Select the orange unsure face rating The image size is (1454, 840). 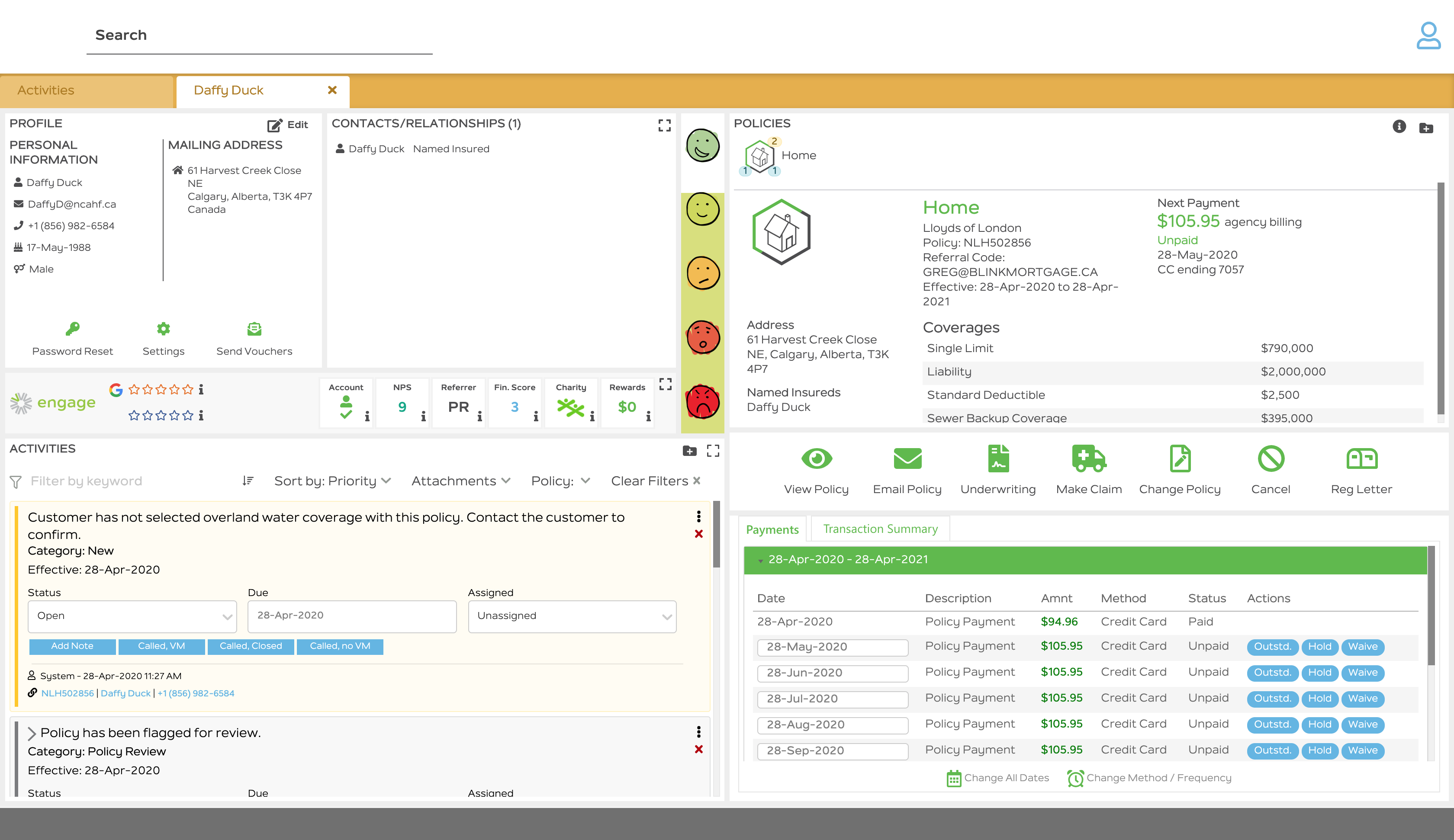click(702, 273)
